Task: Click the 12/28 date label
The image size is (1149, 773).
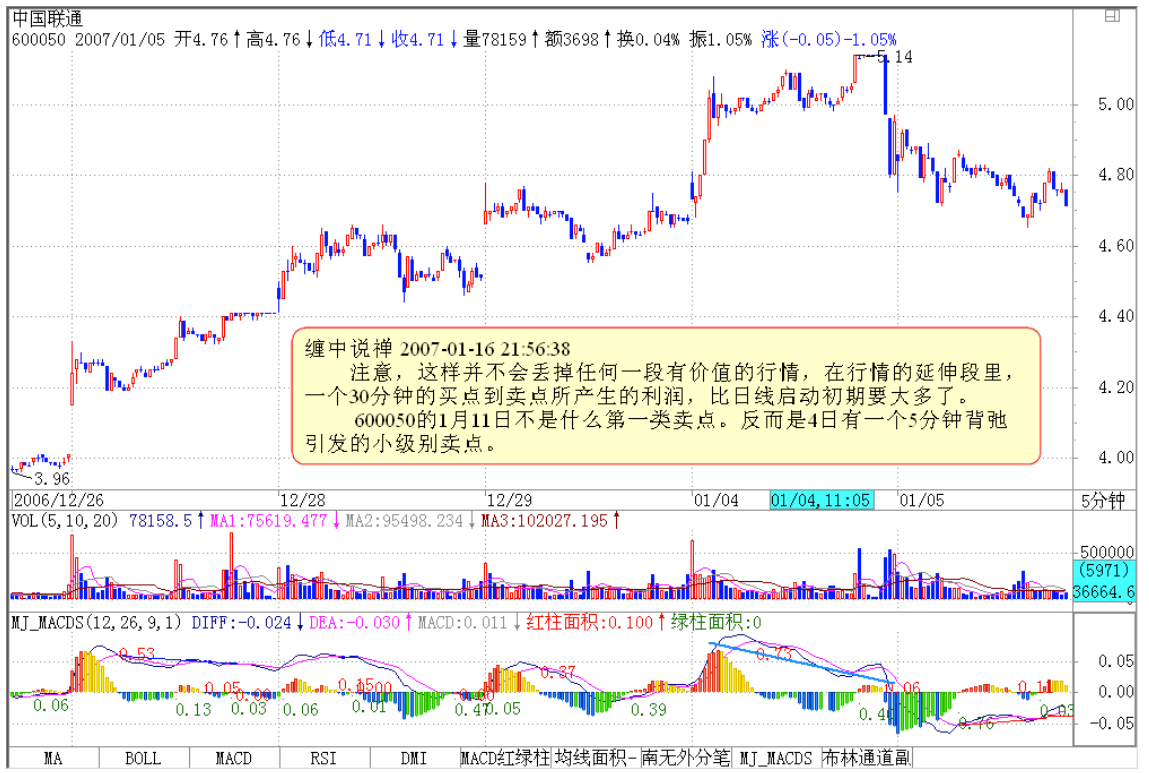Action: (303, 500)
